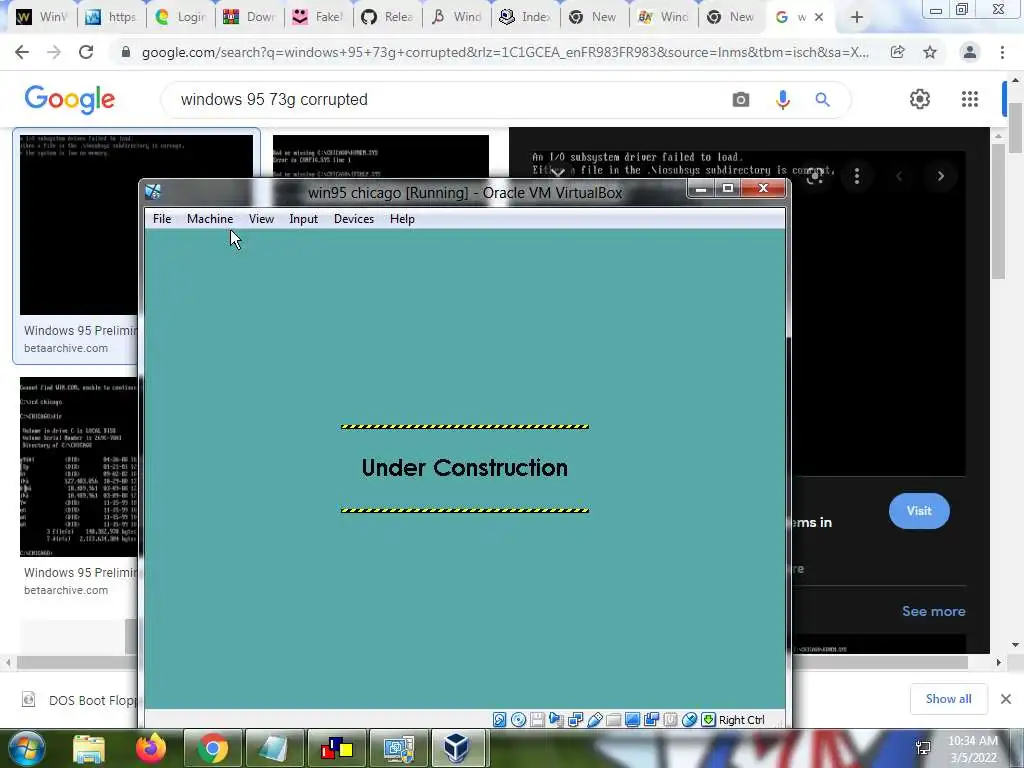The width and height of the screenshot is (1024, 768).
Task: Go to next image with right chevron
Action: pos(940,176)
